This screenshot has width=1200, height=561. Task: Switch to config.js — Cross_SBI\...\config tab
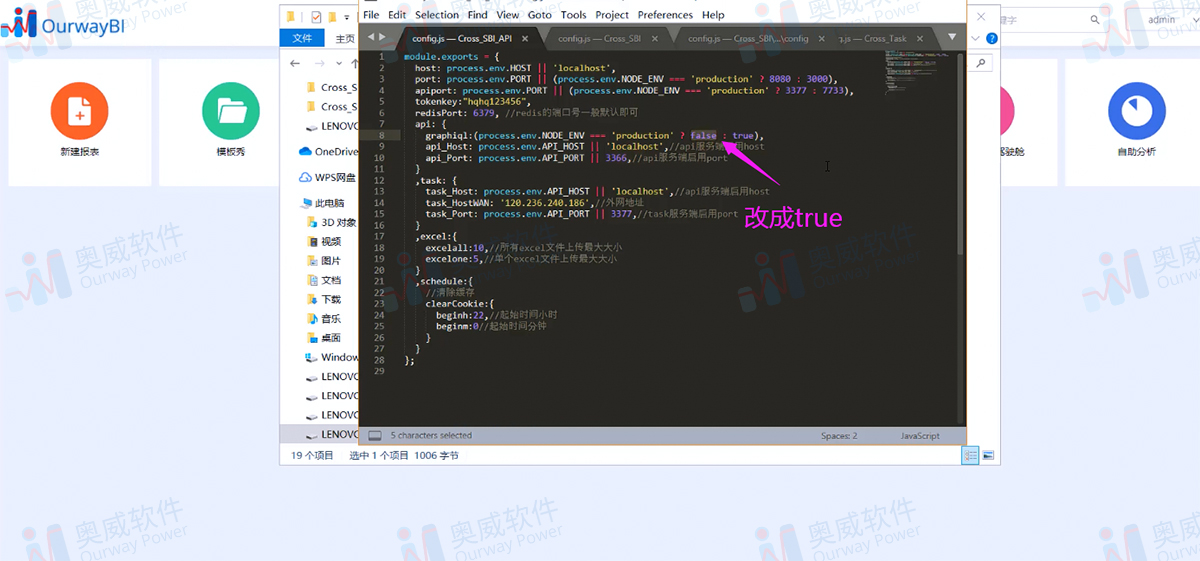748,38
